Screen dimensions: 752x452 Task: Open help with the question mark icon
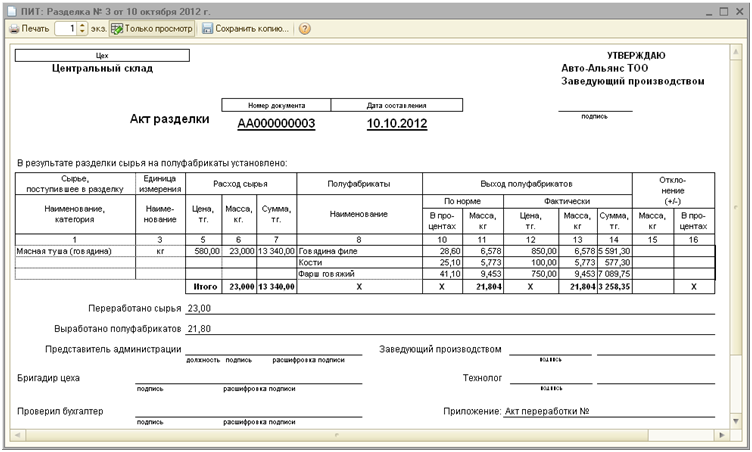click(x=304, y=29)
